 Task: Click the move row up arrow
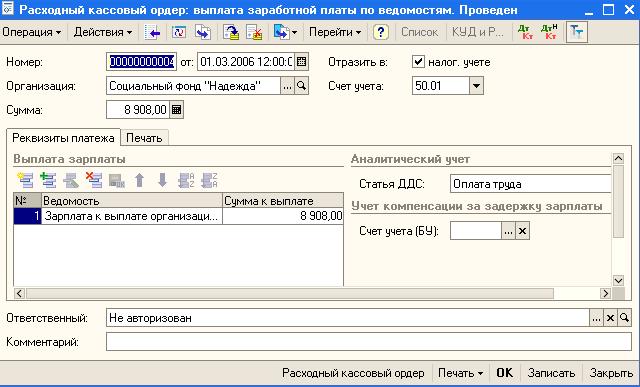click(140, 180)
